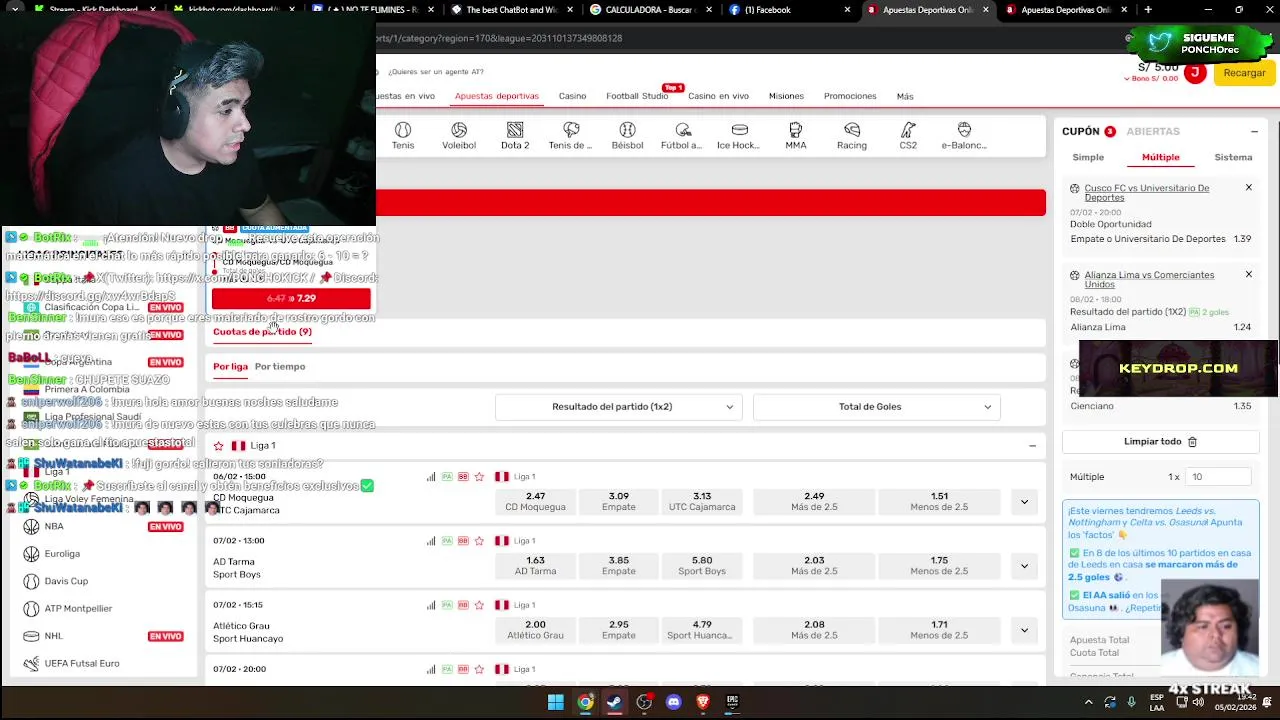1280x720 pixels.
Task: Open statistics icon for AD Tarma match
Action: 431,541
